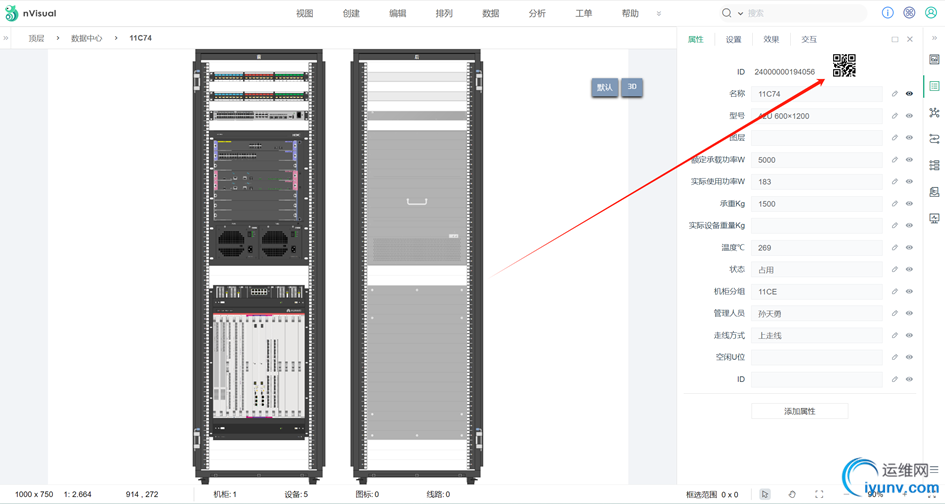The width and height of the screenshot is (945, 504).
Task: Collapse the right sidebar double-chevron
Action: 934,38
